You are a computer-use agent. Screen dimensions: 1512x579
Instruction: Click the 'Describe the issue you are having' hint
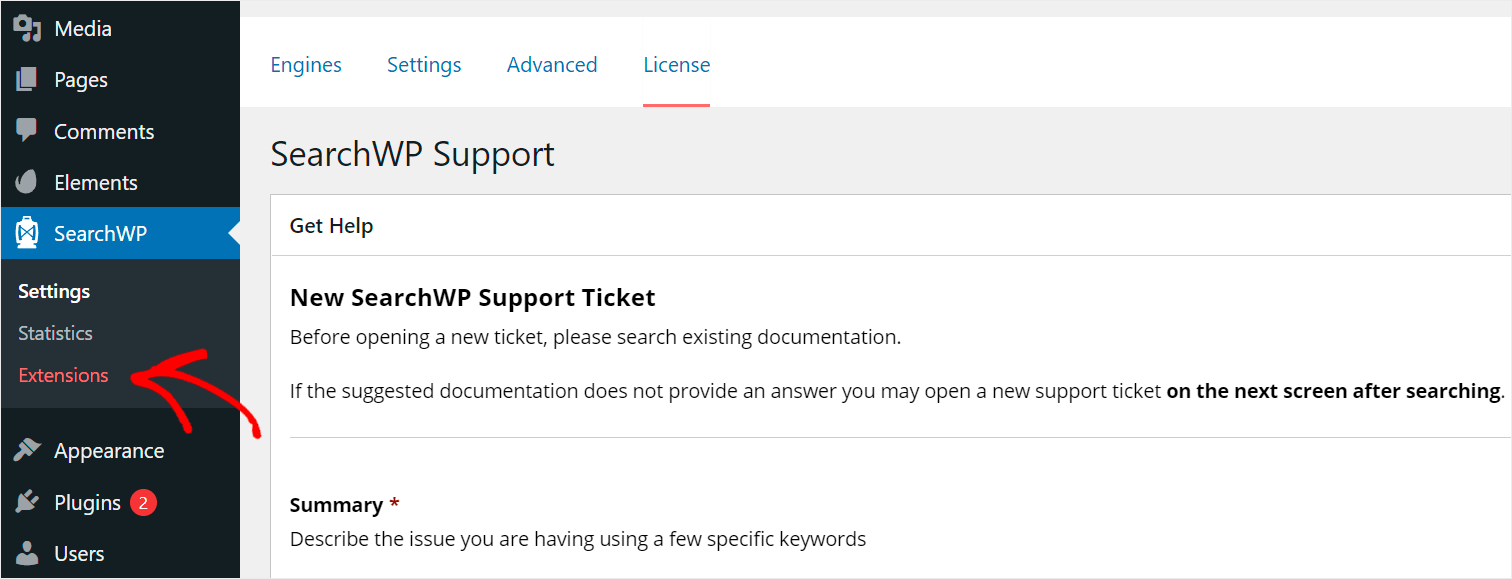[578, 539]
